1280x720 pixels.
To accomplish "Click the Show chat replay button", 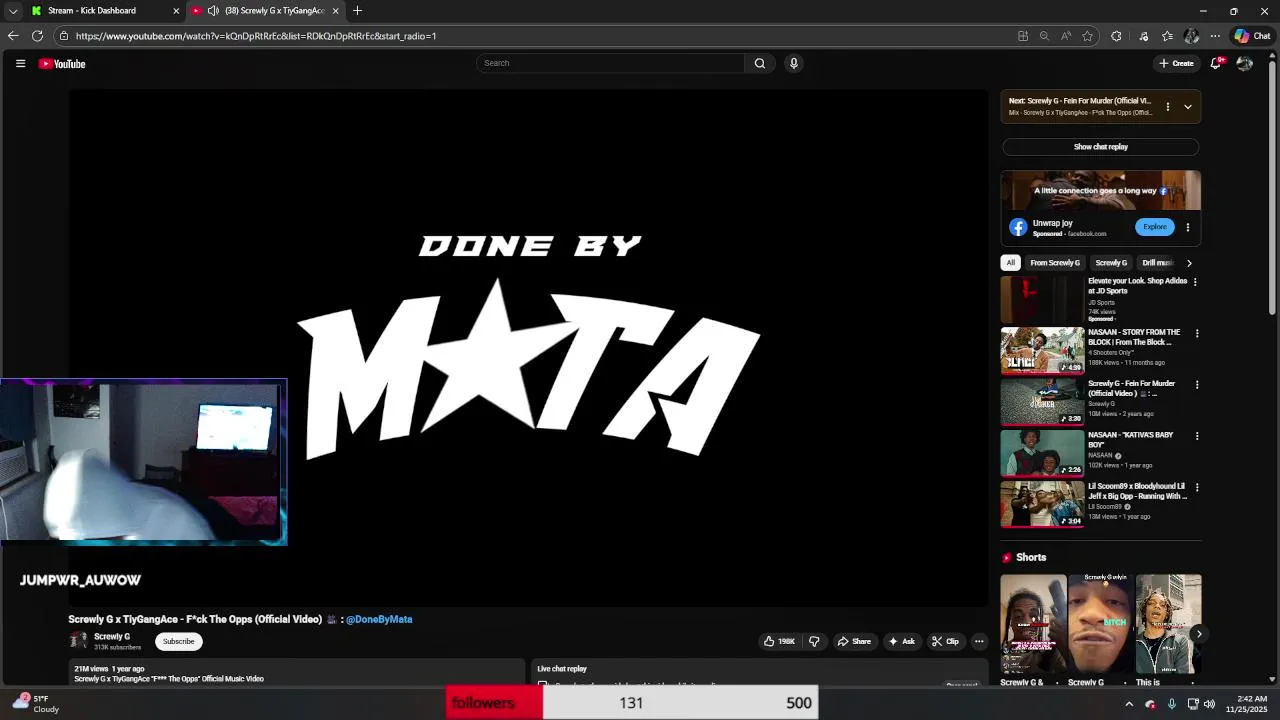I will [x=1101, y=147].
